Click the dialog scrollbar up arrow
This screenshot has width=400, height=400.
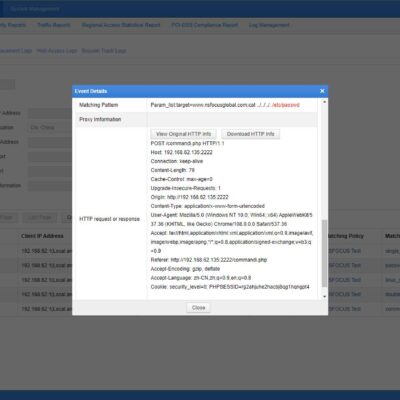click(324, 102)
